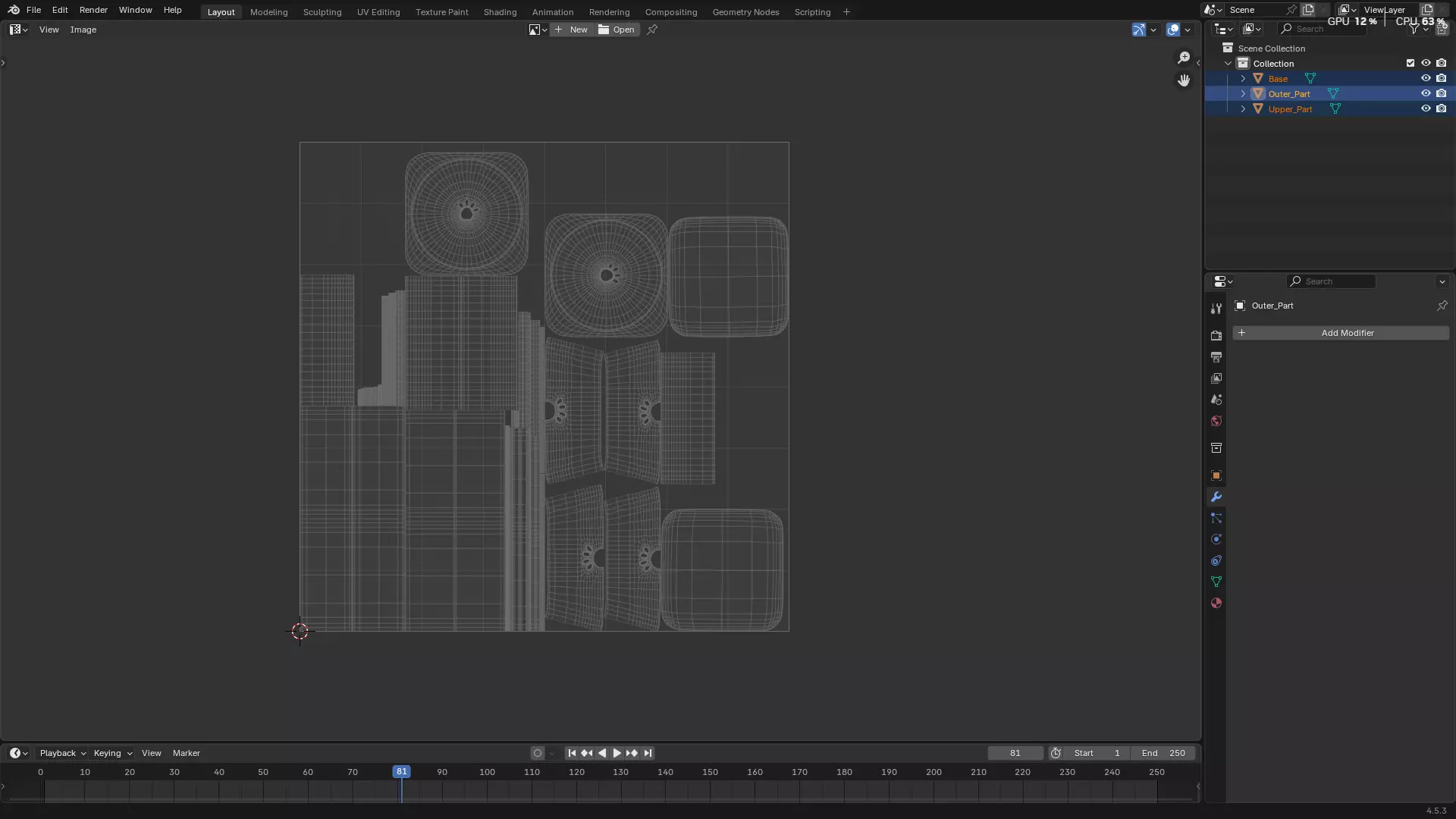Open the Material properties tab

click(x=1216, y=604)
